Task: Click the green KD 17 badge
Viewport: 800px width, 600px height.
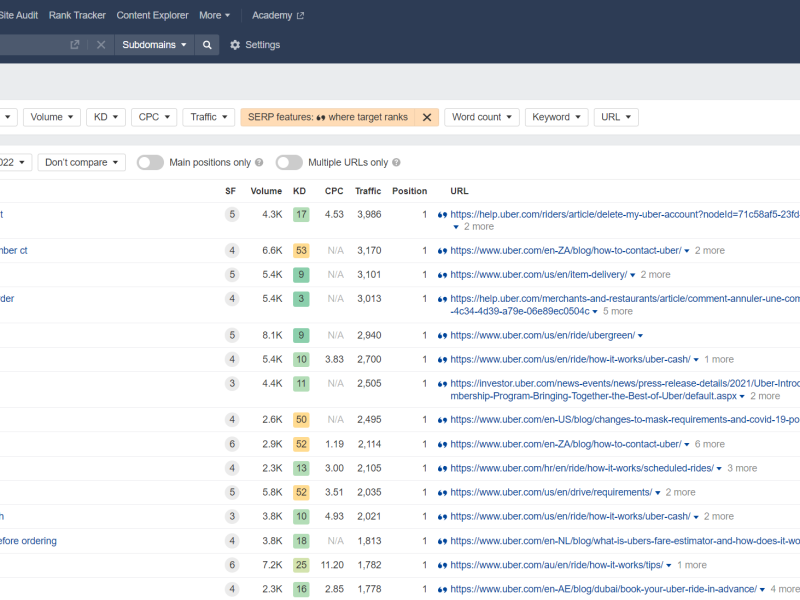Action: tap(301, 214)
